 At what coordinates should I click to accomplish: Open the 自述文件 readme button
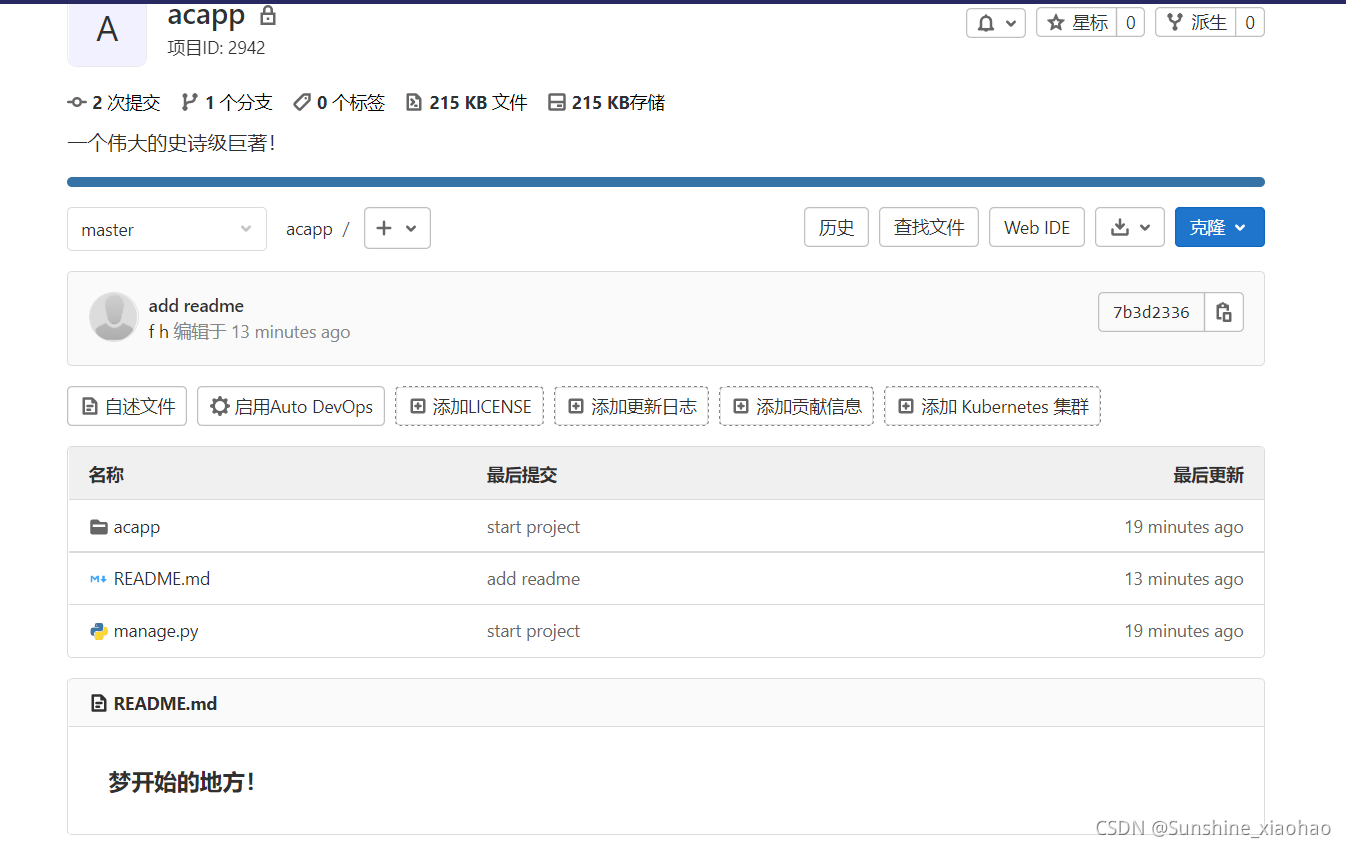coord(127,406)
